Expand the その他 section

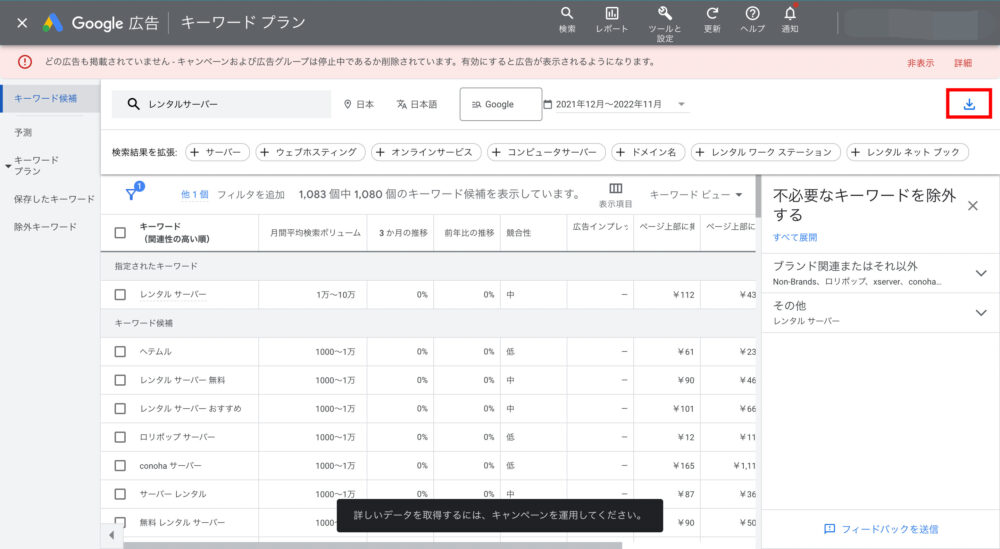pyautogui.click(x=981, y=312)
